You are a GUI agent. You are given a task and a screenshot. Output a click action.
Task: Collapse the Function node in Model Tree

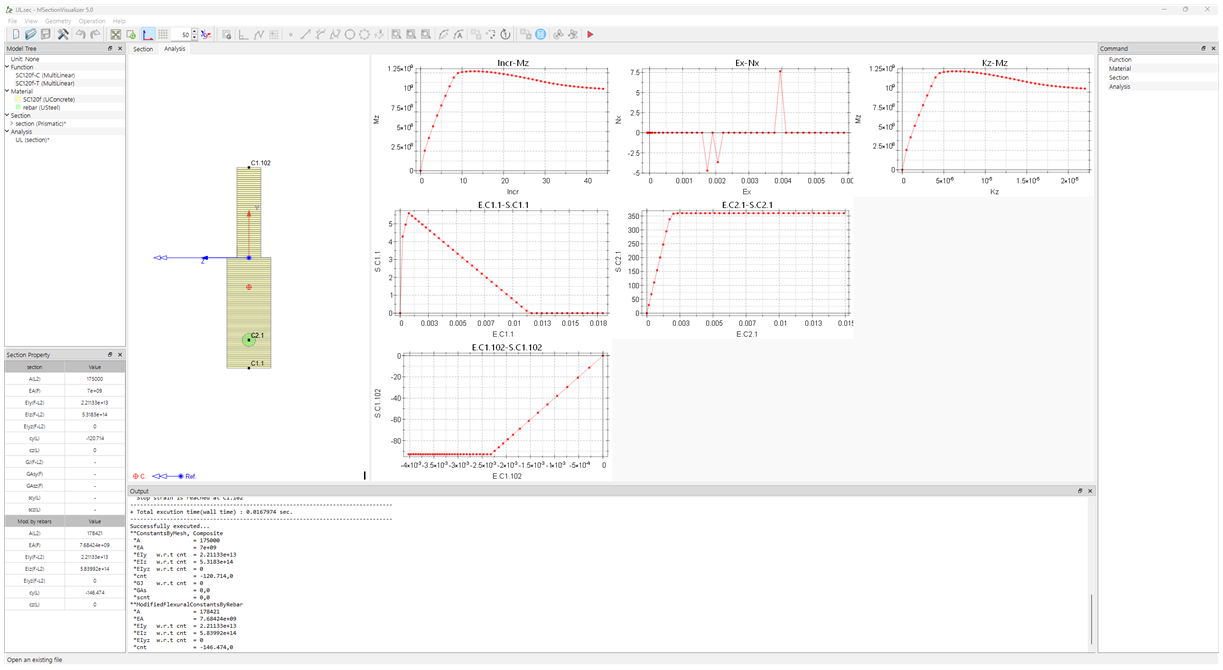pyautogui.click(x=6, y=67)
